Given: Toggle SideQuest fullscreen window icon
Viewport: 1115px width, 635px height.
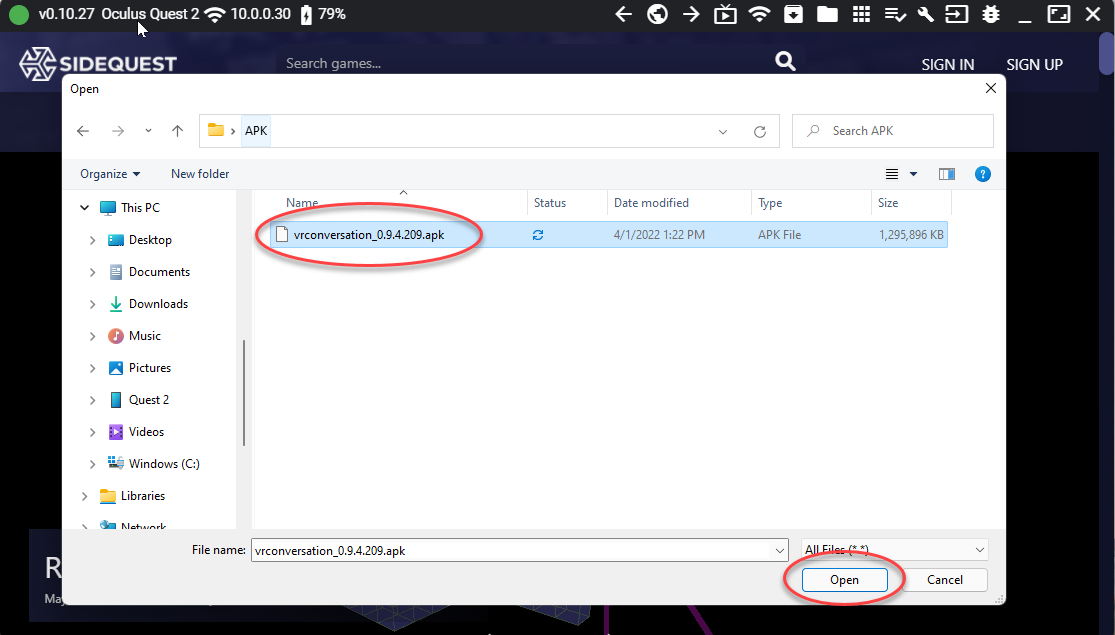Looking at the screenshot, I should 1059,14.
